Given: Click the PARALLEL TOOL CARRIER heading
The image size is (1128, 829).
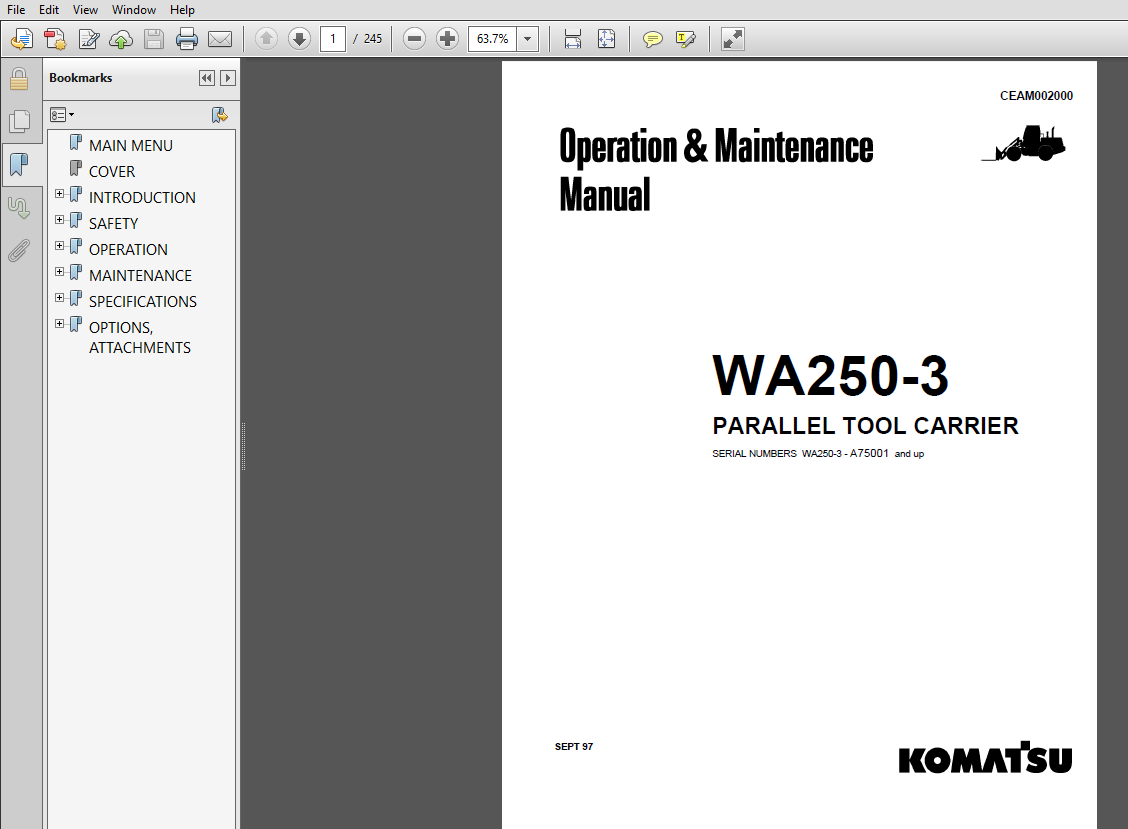Looking at the screenshot, I should pyautogui.click(x=865, y=425).
